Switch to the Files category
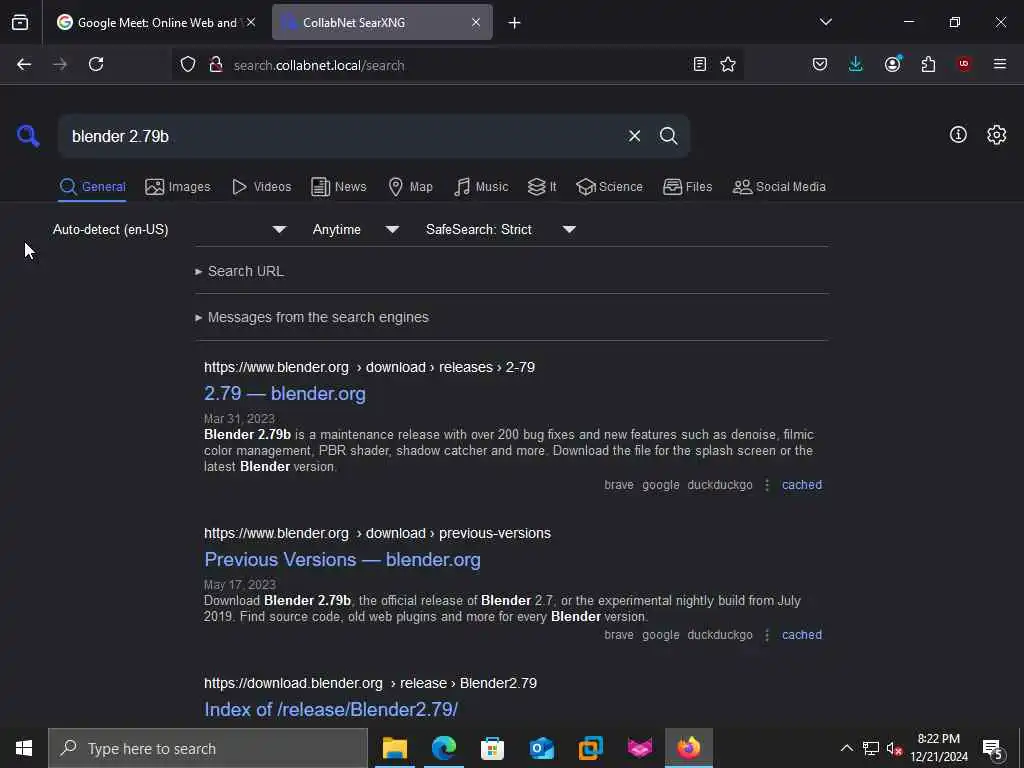 click(687, 187)
